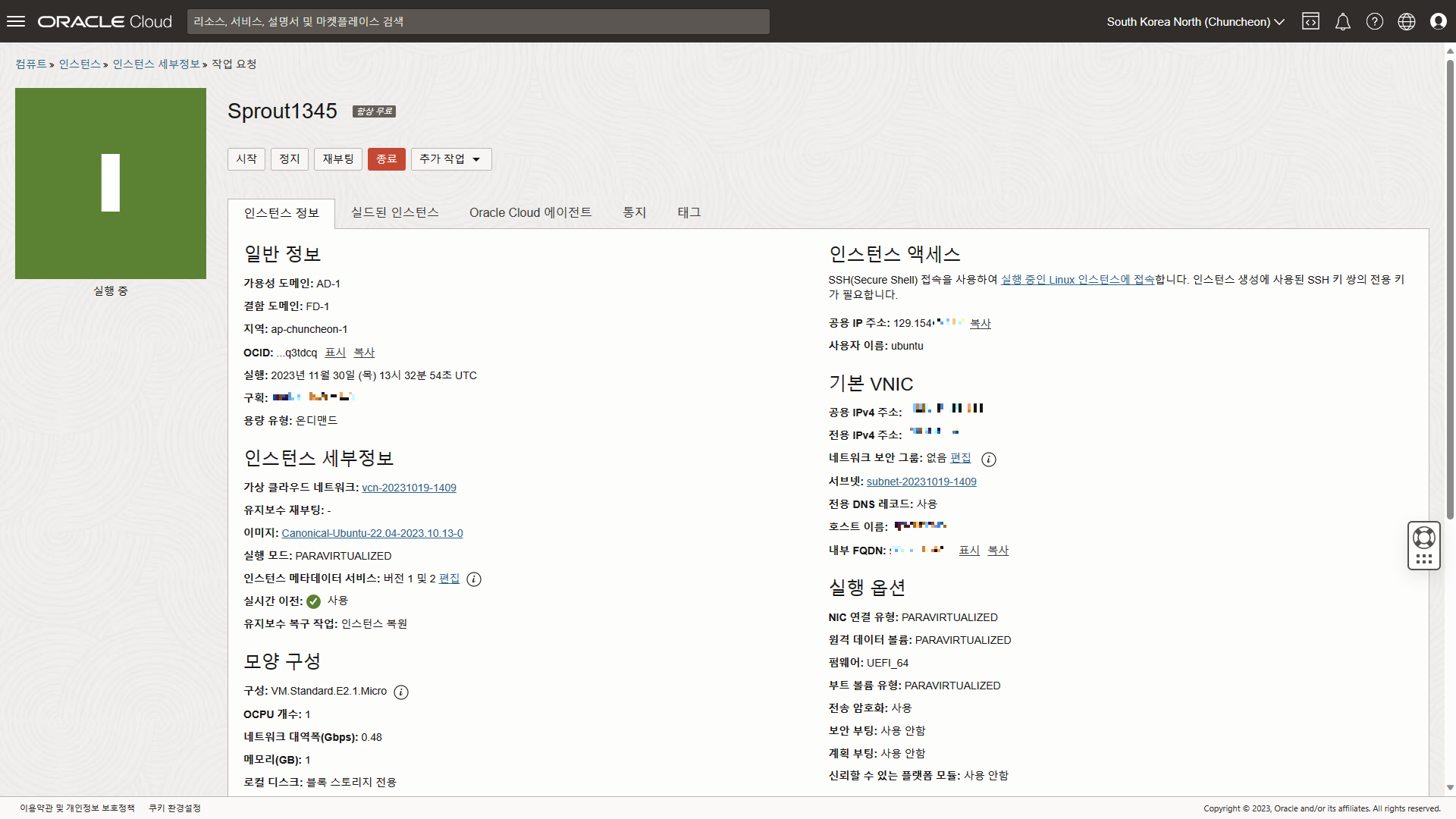
Task: Click the red 종료 button
Action: [386, 159]
